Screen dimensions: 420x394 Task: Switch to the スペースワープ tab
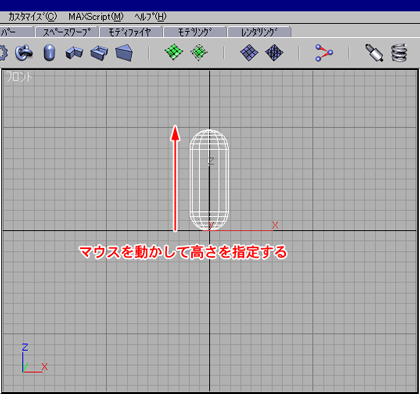click(67, 32)
